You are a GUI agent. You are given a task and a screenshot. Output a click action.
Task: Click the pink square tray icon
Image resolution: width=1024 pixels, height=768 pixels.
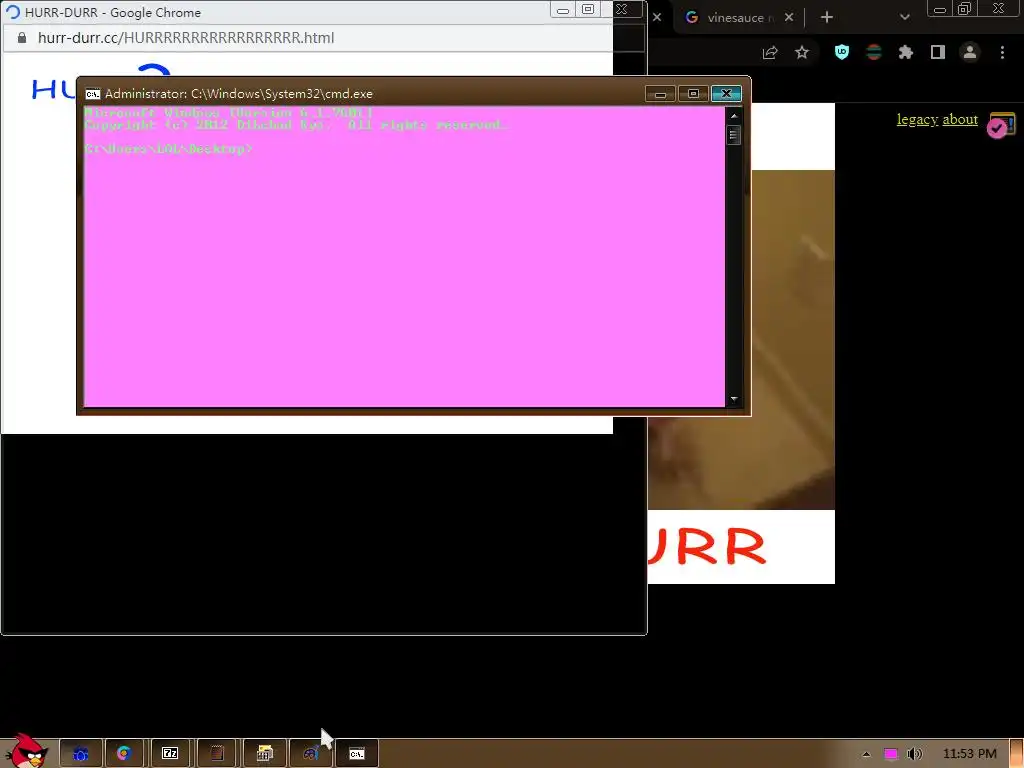(890, 754)
